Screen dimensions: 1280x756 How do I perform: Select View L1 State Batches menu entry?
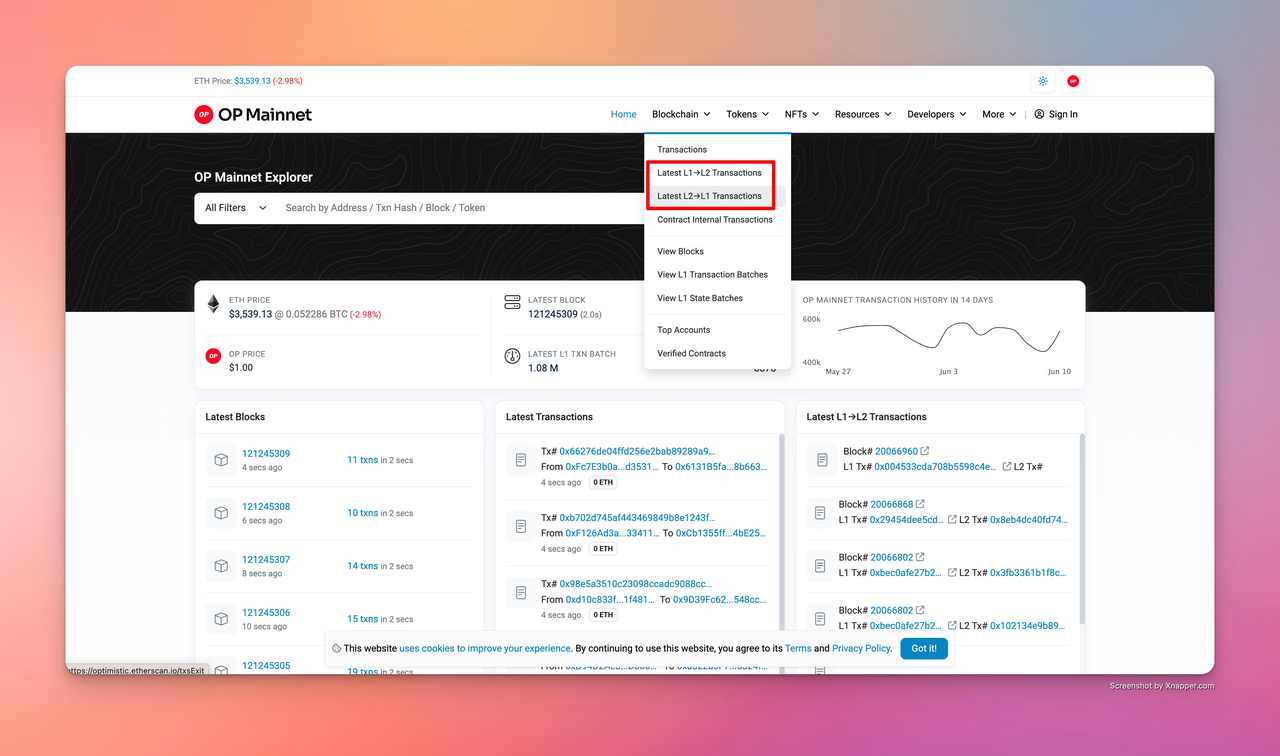click(x=699, y=298)
